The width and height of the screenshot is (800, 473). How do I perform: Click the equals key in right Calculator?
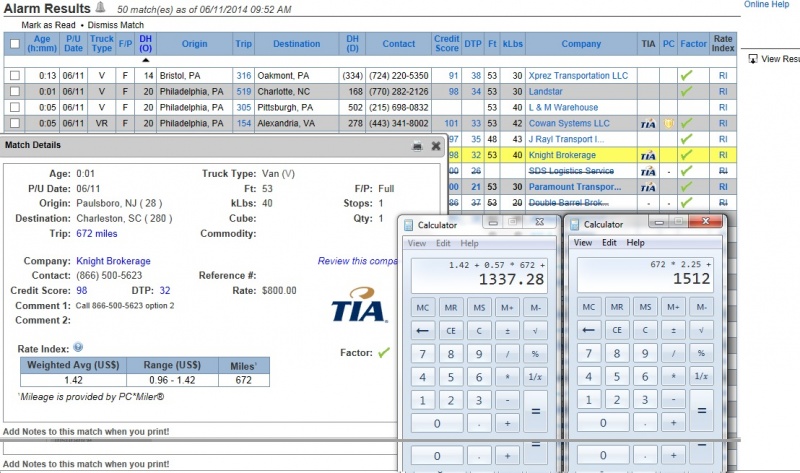[702, 411]
